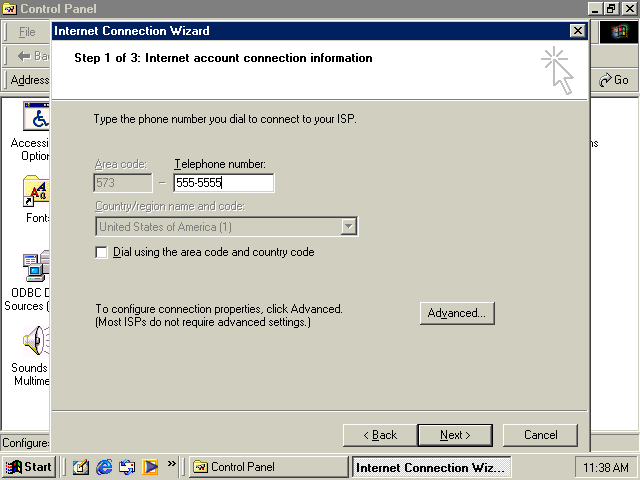The width and height of the screenshot is (640, 480).
Task: Select Internet Connection Wizard taskbar button
Action: [x=431, y=467]
